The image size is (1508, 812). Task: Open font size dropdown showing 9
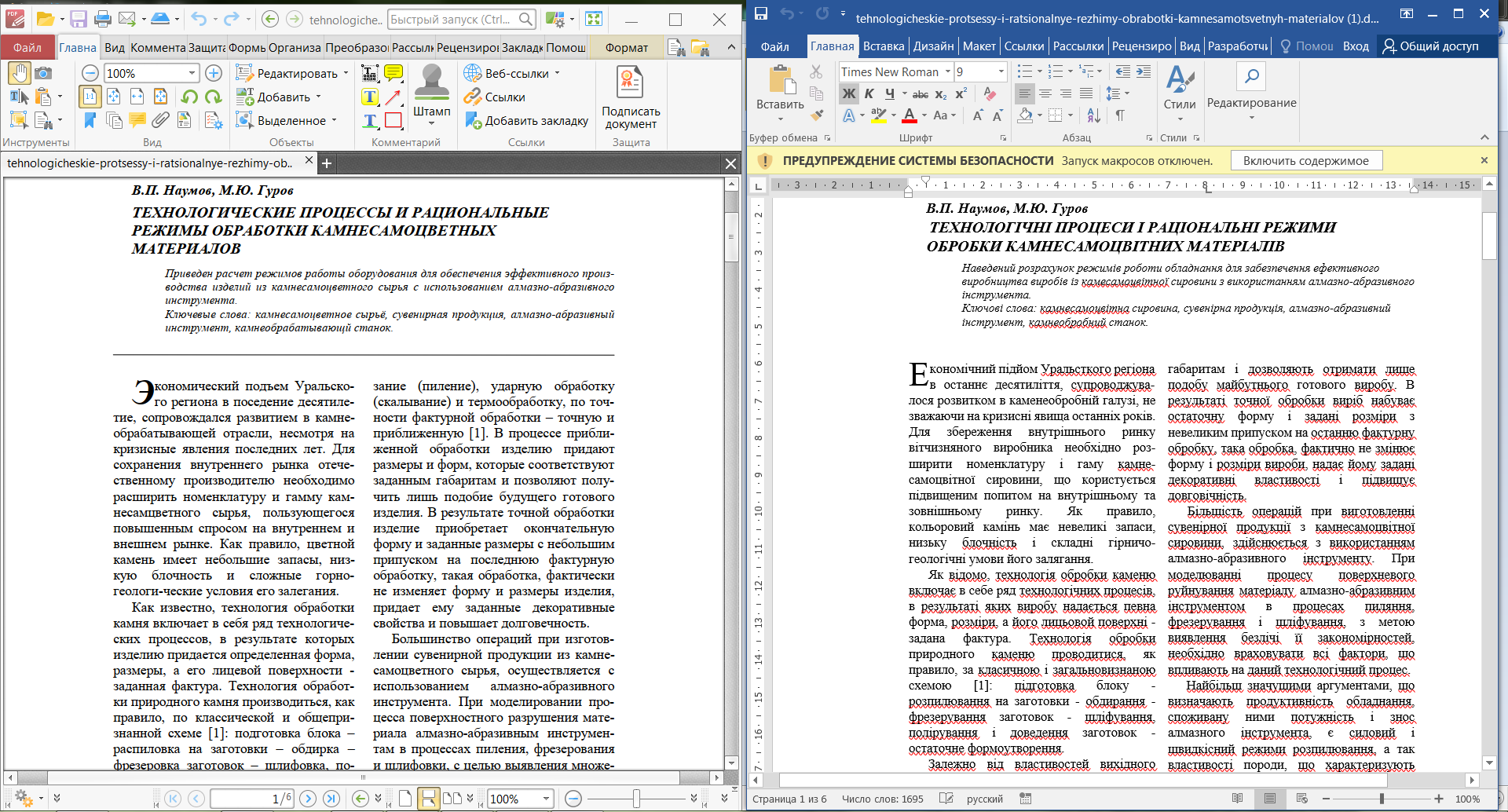[x=1001, y=71]
